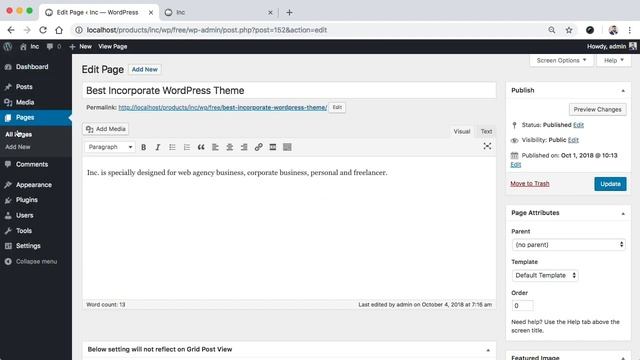The image size is (640, 360).
Task: Collapse the Featured Image box
Action: (623, 357)
